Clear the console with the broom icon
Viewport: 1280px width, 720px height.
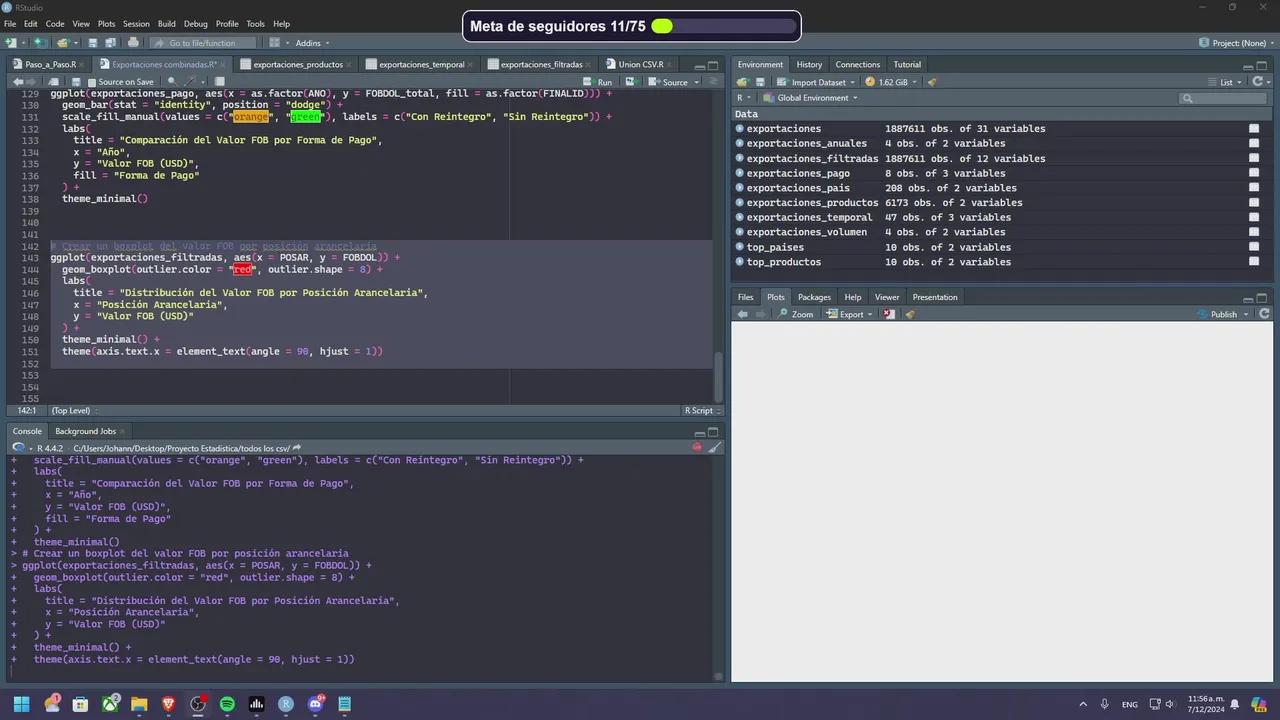[714, 447]
